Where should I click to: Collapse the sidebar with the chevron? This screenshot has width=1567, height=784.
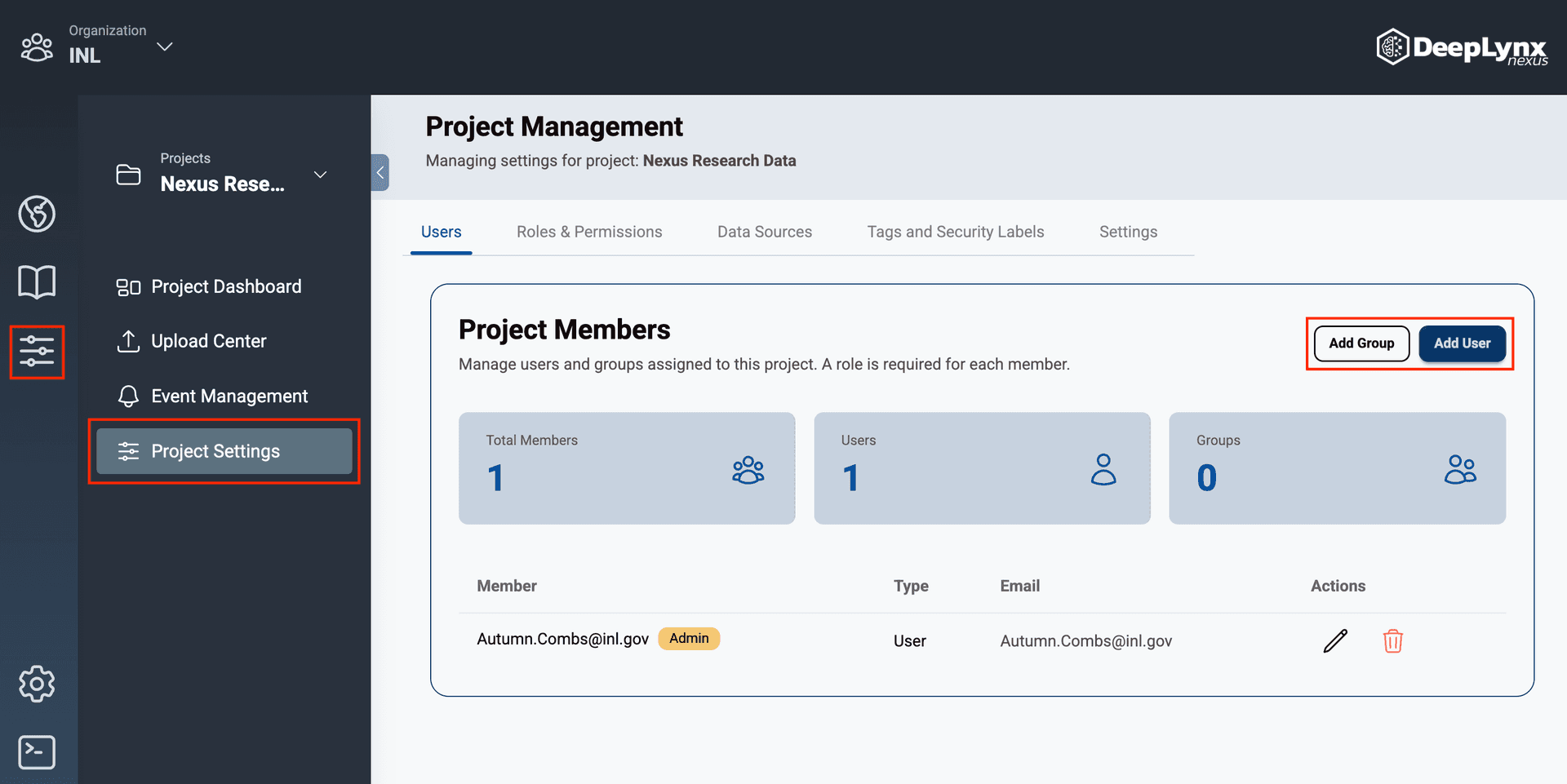click(x=380, y=172)
